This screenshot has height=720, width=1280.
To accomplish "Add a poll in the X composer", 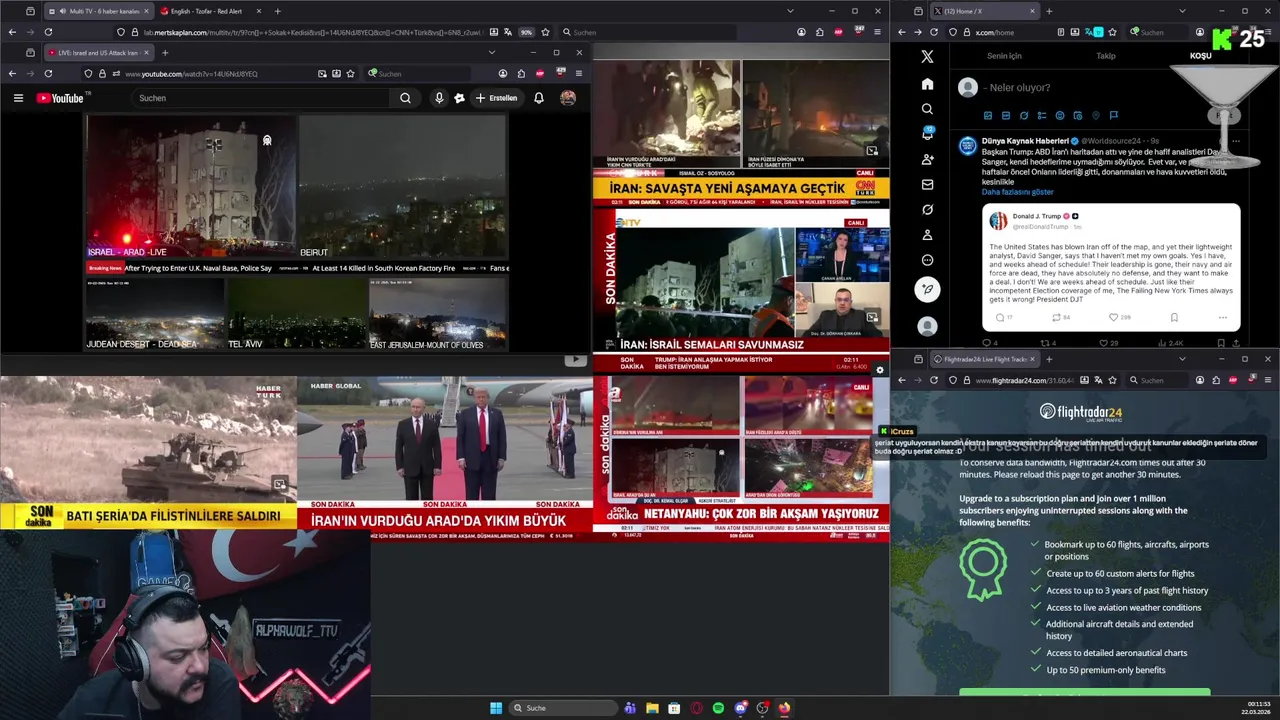I will tap(1042, 116).
